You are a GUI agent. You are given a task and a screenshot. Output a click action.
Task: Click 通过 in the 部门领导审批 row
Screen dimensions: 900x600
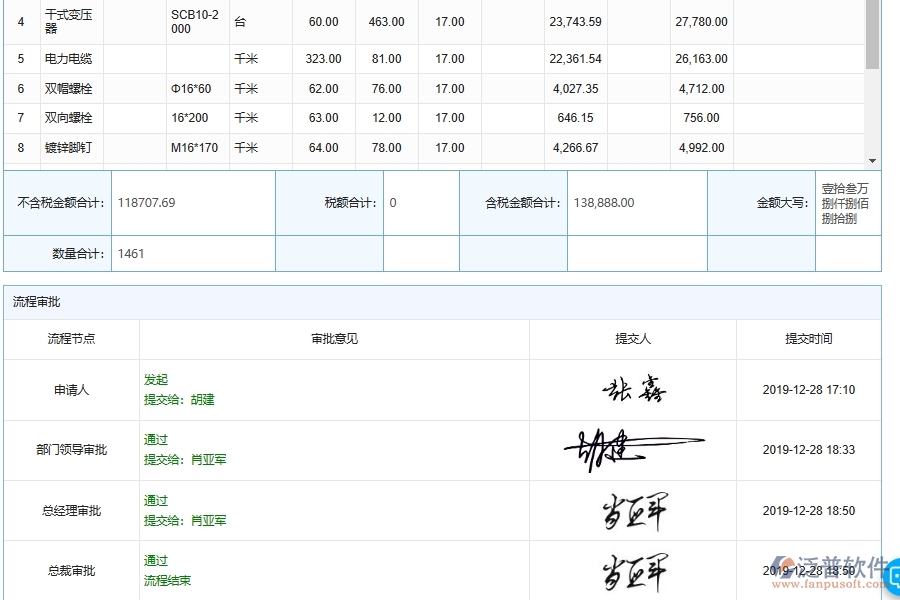[x=156, y=440]
